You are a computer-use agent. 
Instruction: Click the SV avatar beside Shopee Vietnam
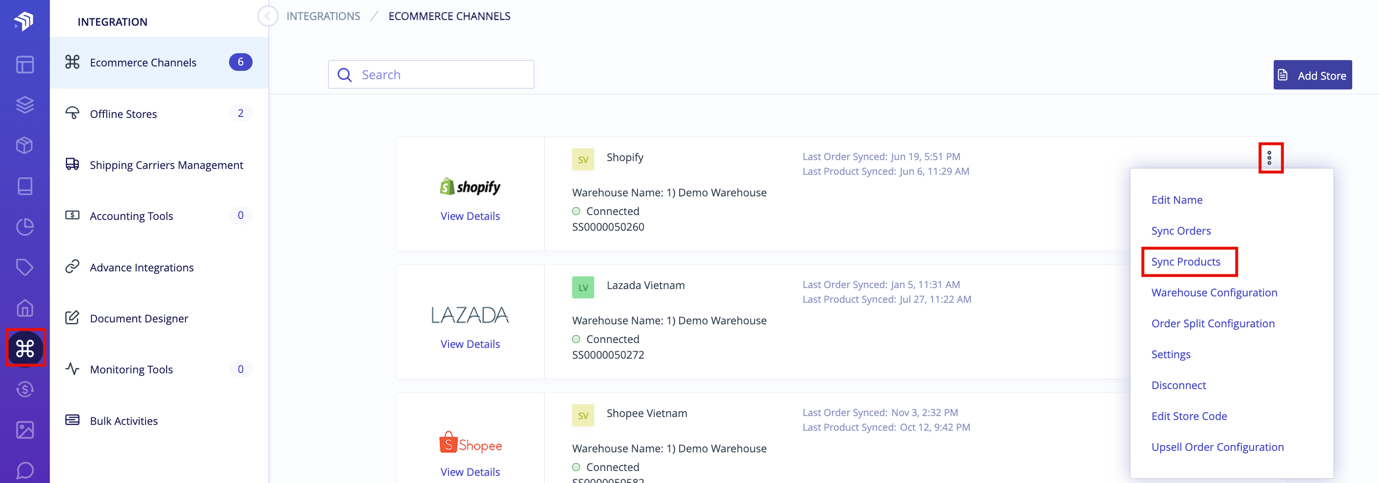coord(583,415)
